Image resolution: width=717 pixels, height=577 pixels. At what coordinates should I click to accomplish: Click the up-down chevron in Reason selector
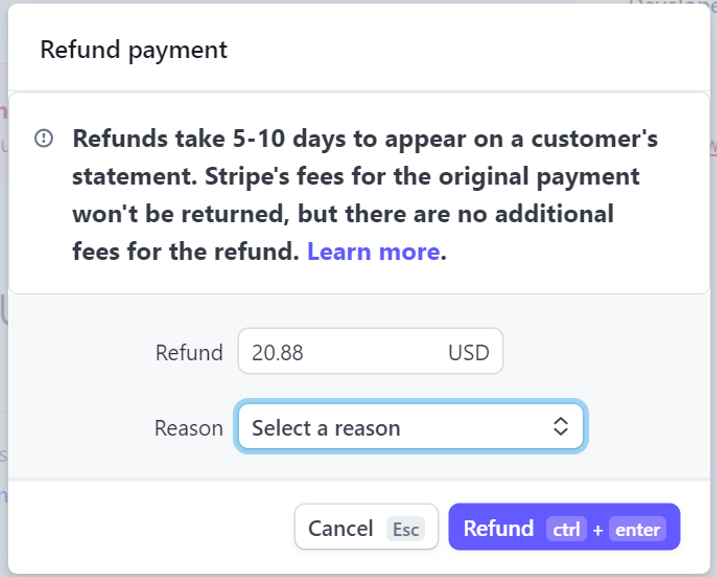coord(561,427)
